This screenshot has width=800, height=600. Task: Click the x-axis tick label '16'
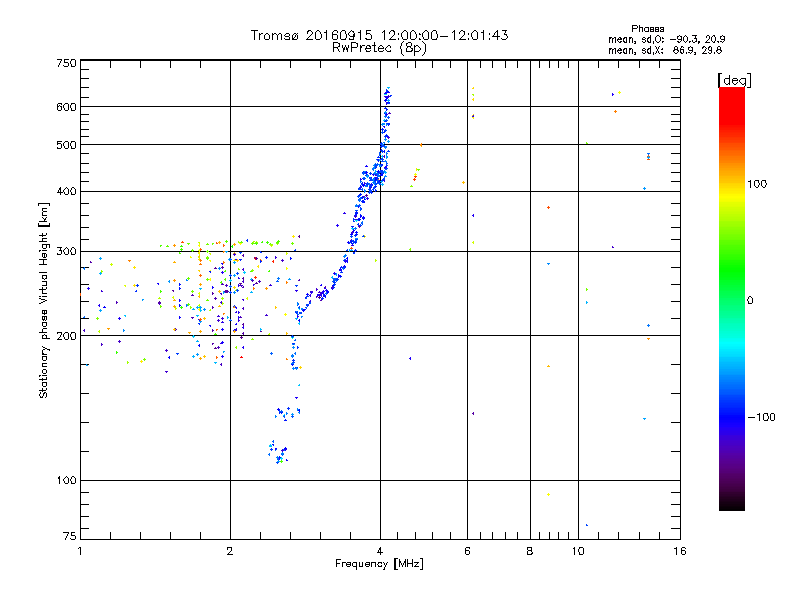point(680,551)
